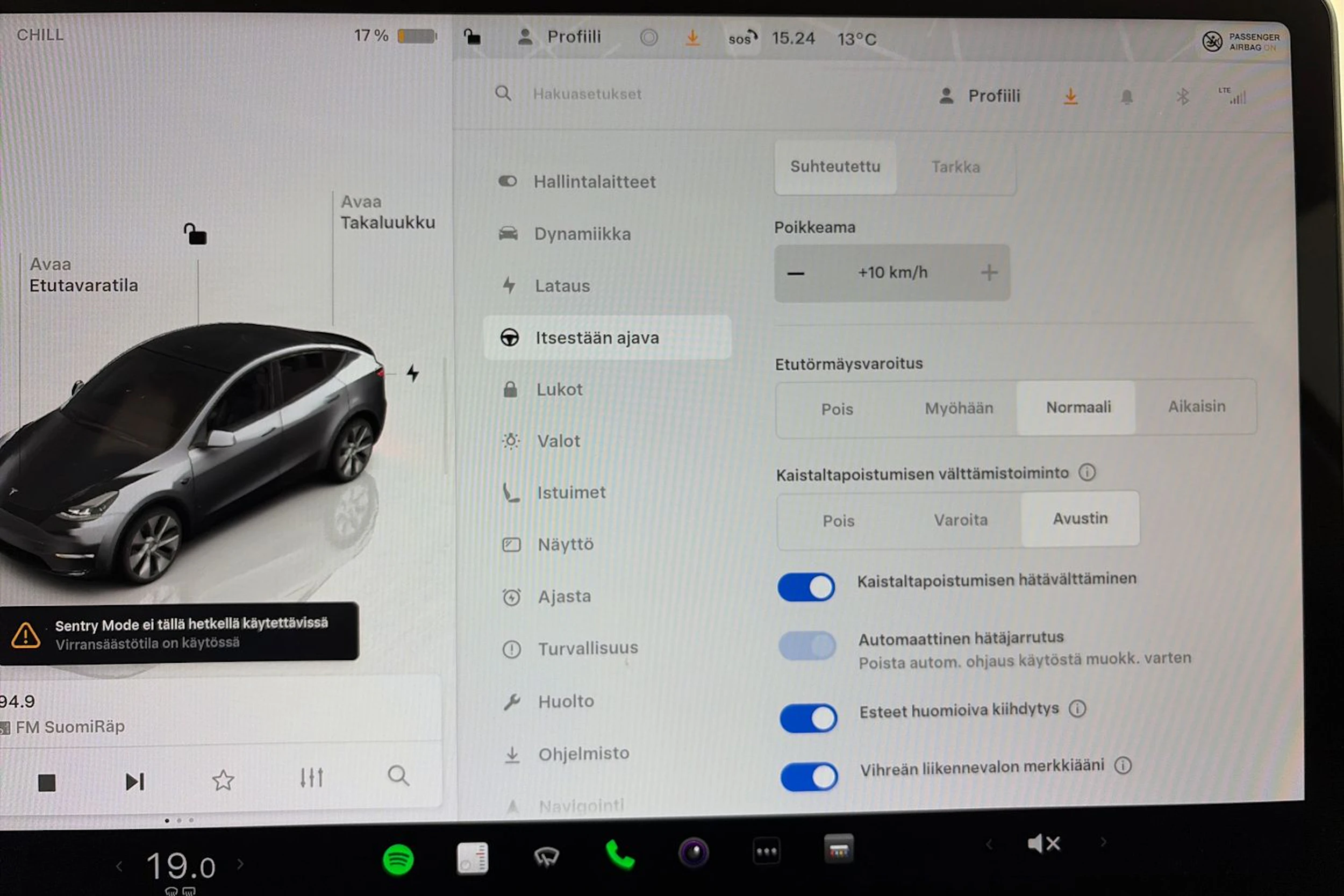Open all apps via three-dot icon
Screen dimensions: 1344x896
point(766,851)
